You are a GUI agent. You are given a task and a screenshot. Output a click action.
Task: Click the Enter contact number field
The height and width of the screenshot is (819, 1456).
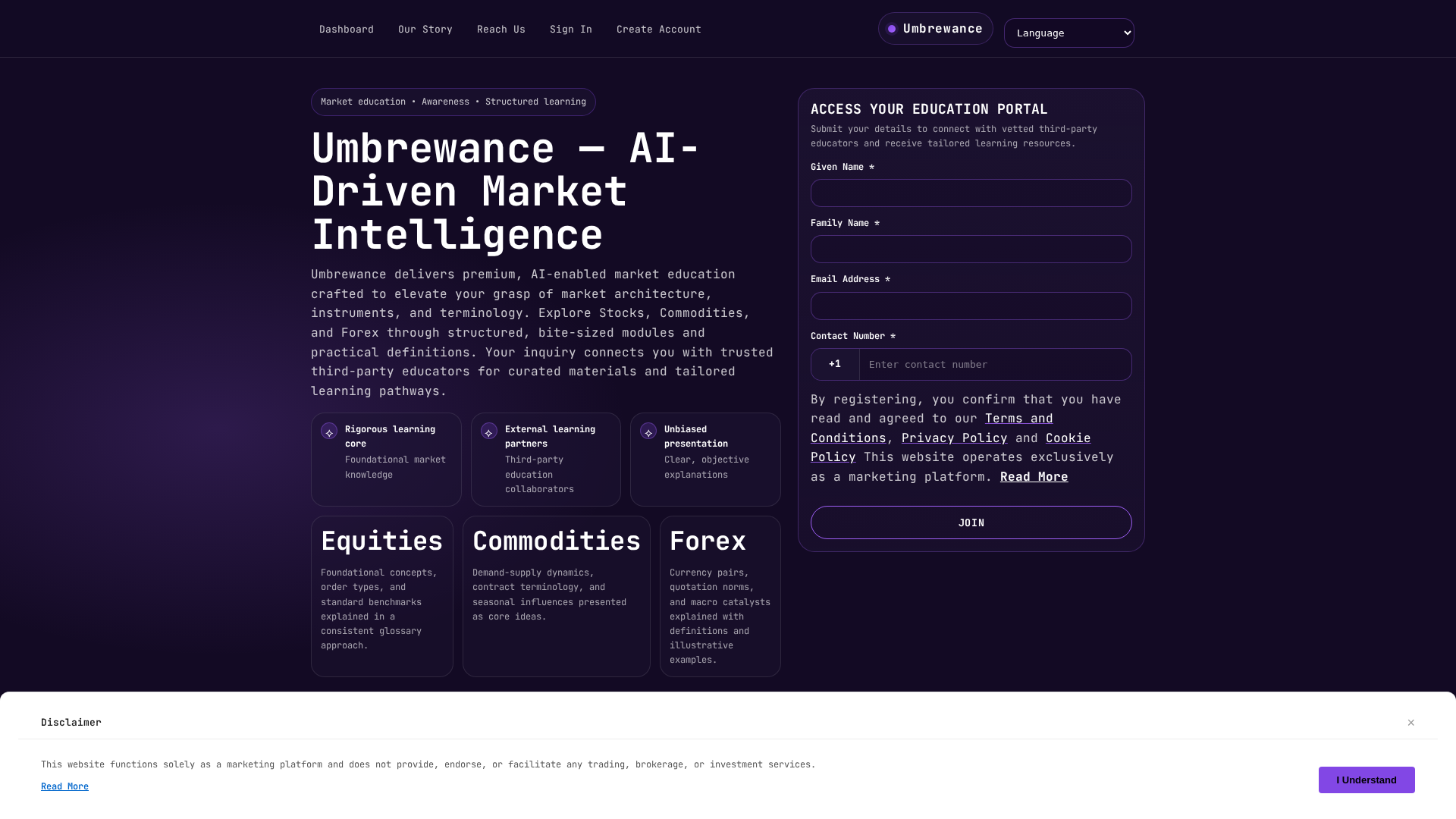995,365
